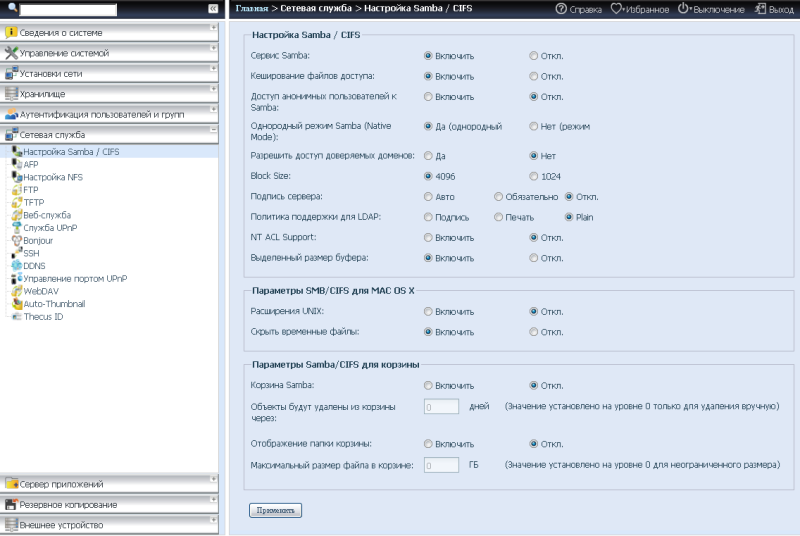The width and height of the screenshot is (800, 536).
Task: Expand the Резервное копирование section
Action: tap(214, 499)
